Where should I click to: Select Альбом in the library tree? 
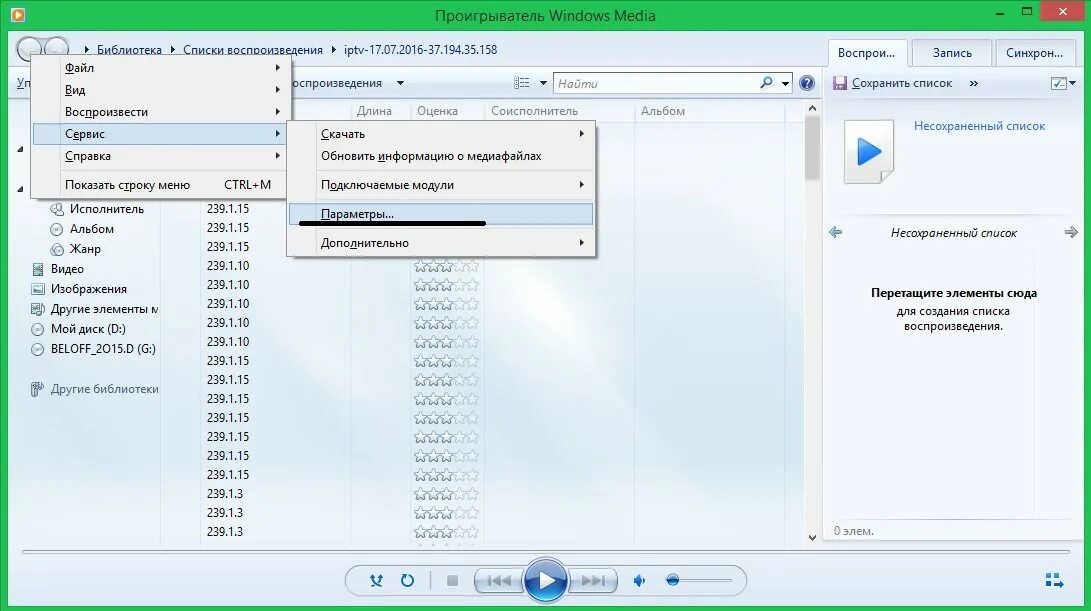[x=91, y=229]
